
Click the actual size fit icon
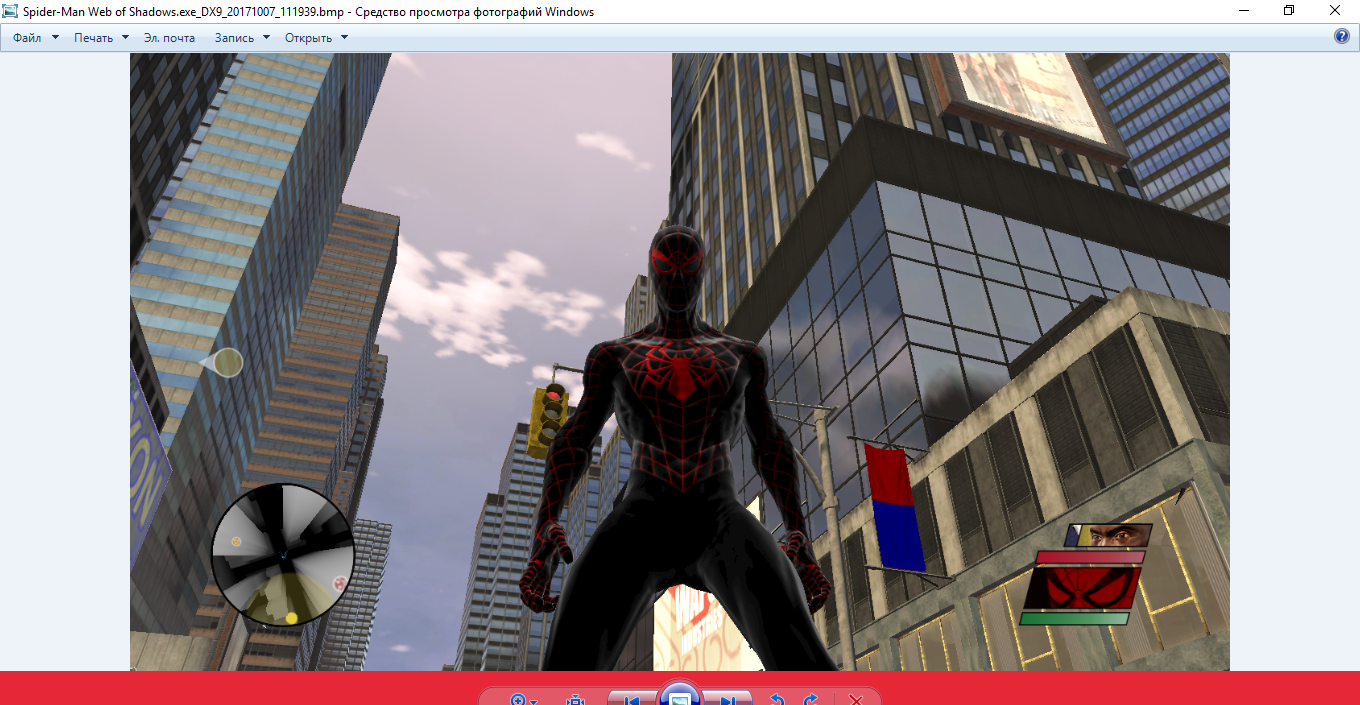pyautogui.click(x=575, y=699)
